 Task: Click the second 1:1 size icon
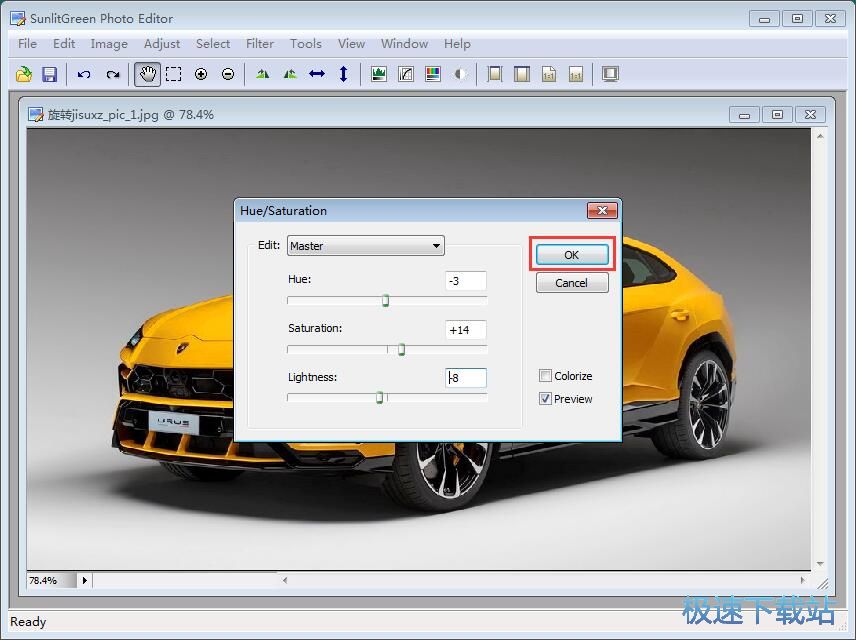point(576,74)
